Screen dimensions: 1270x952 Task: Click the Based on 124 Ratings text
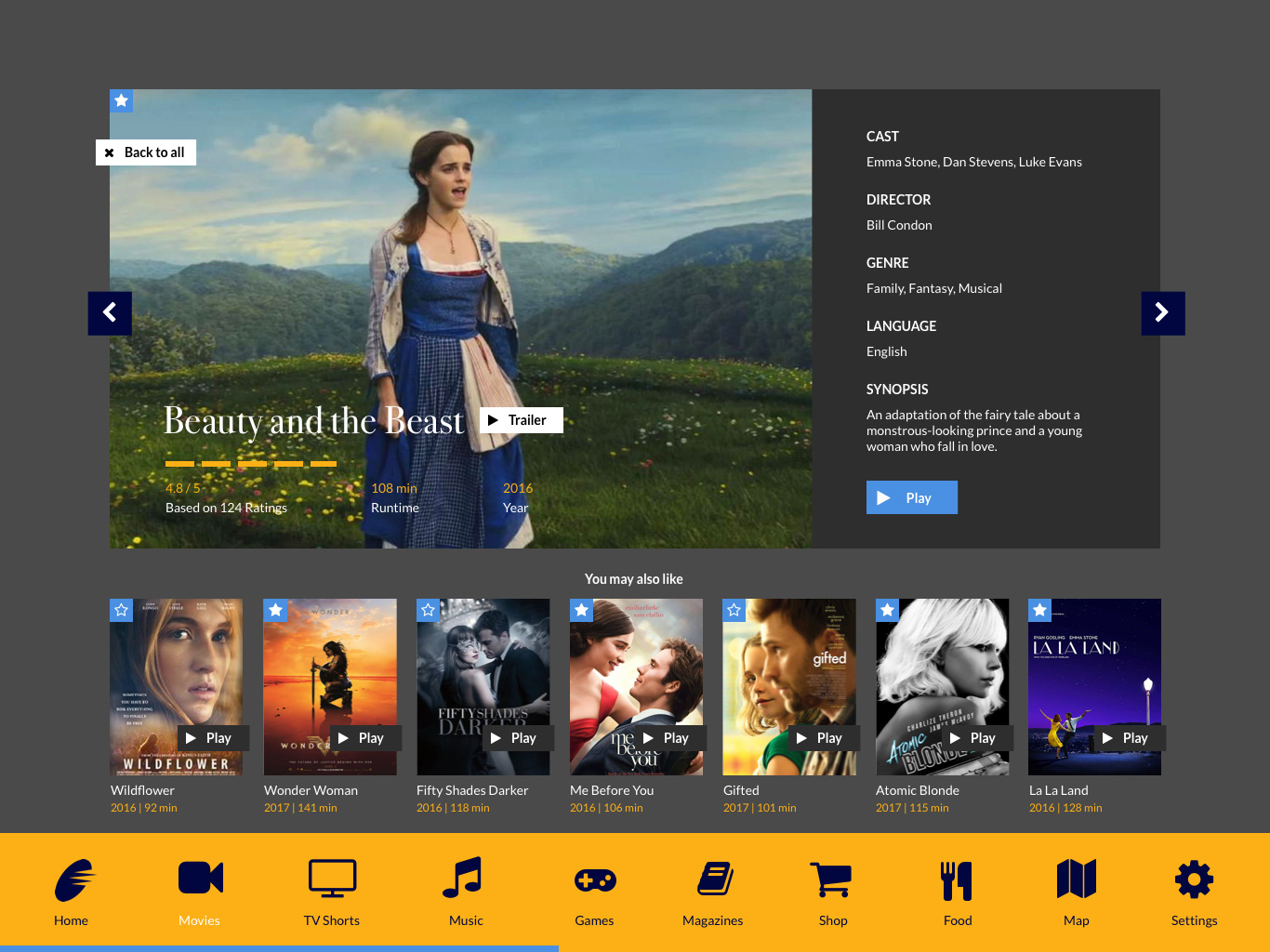[x=226, y=508]
